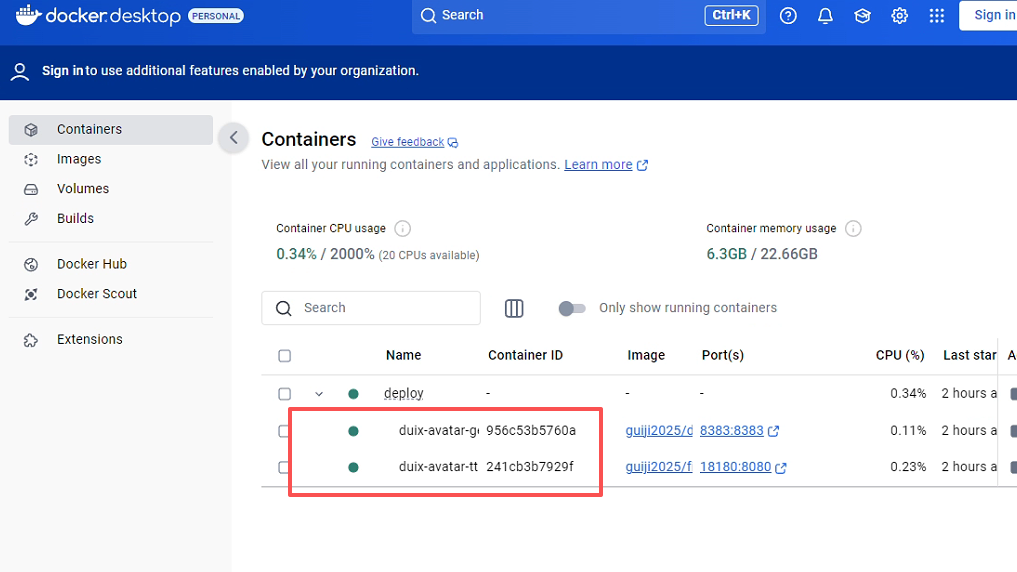
Task: Click Sign in link in banner
Action: click(62, 71)
